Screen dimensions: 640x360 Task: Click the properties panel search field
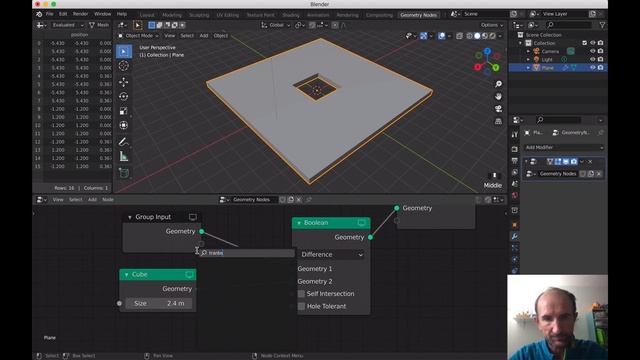pos(558,120)
